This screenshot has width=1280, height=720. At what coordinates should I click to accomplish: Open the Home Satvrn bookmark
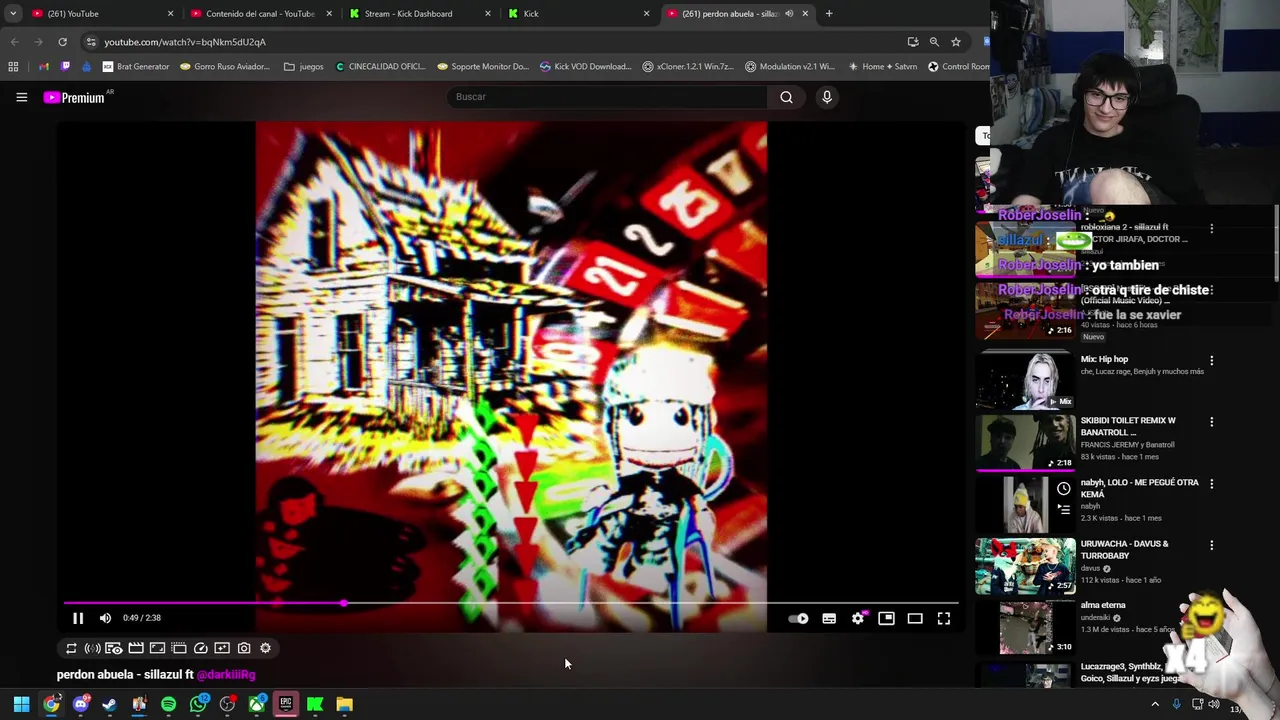point(883,67)
